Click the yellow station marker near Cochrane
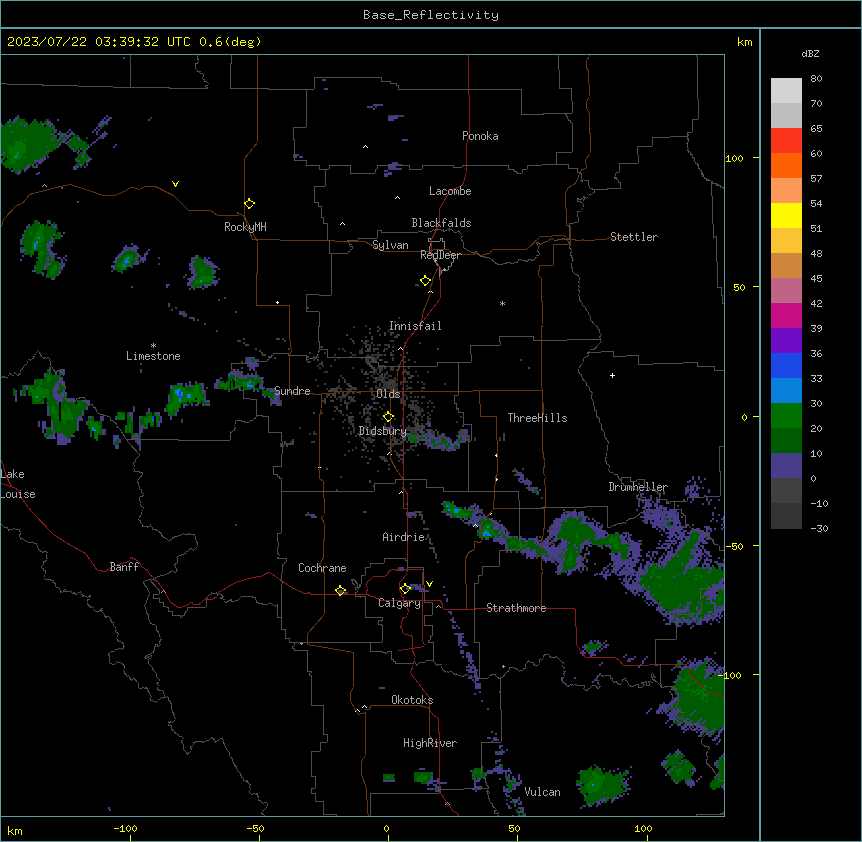862x842 pixels. pos(340,590)
